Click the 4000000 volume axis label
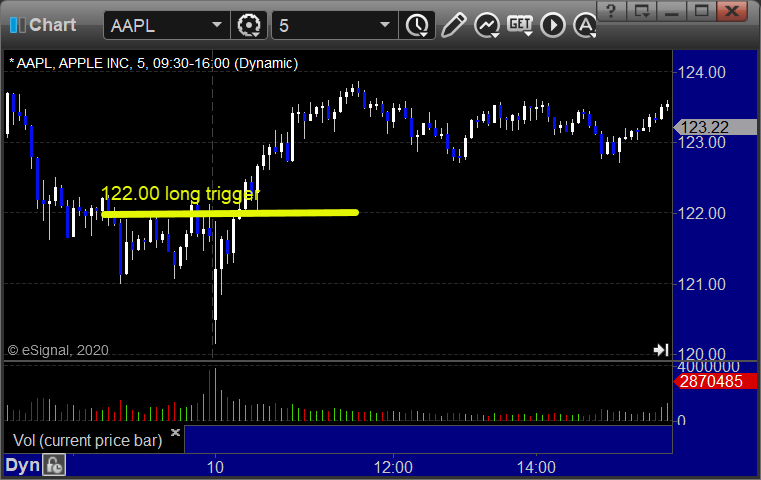This screenshot has width=761, height=480. [708, 366]
